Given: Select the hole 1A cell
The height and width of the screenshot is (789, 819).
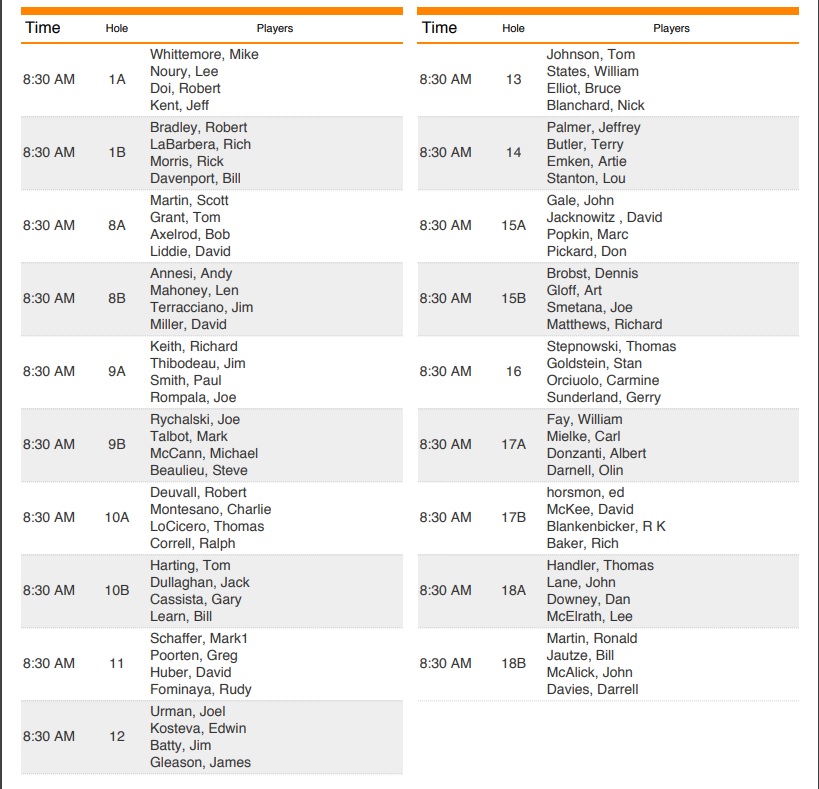Looking at the screenshot, I should point(117,79).
